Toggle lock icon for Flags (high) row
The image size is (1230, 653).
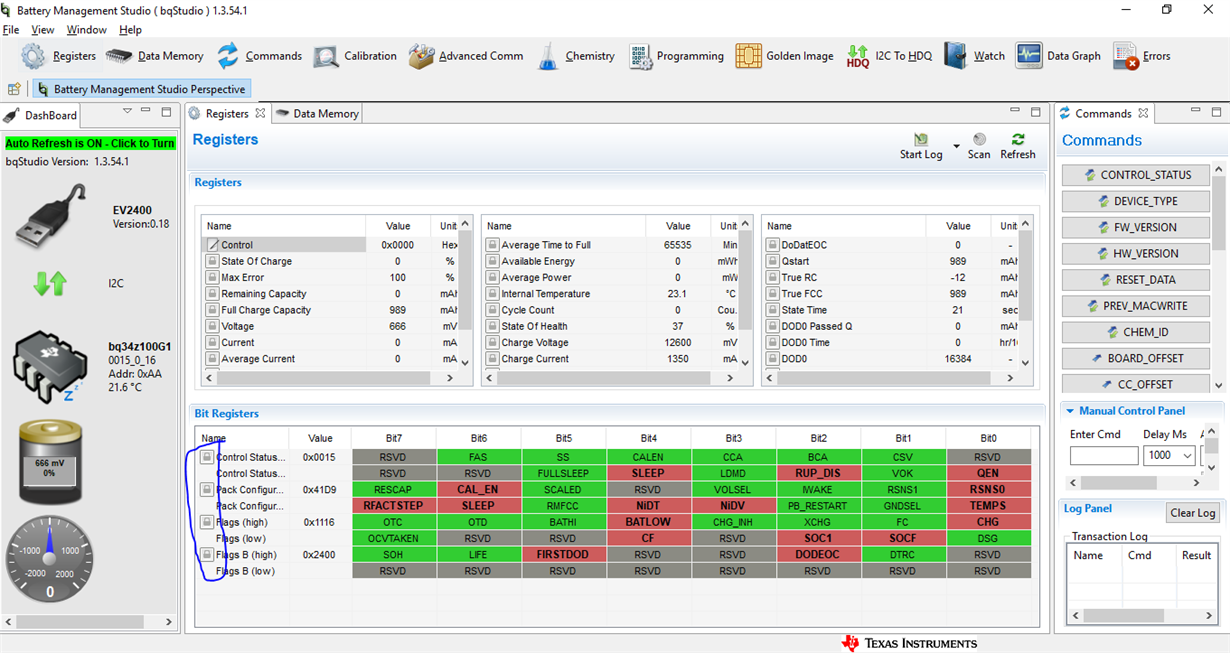[207, 522]
